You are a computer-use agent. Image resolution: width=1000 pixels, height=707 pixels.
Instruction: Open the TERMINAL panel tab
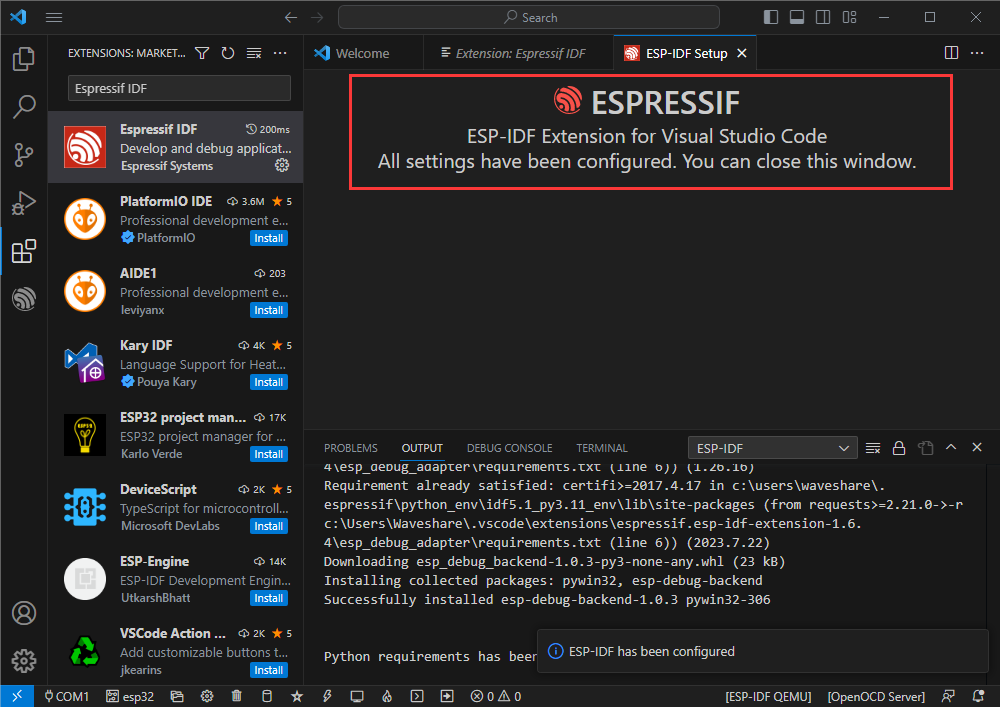(602, 448)
